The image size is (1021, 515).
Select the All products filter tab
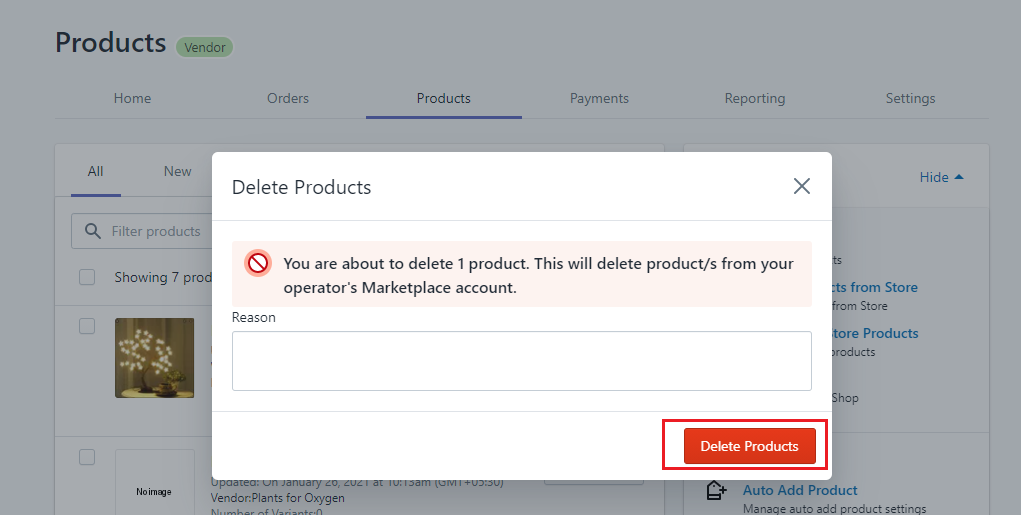pos(96,171)
